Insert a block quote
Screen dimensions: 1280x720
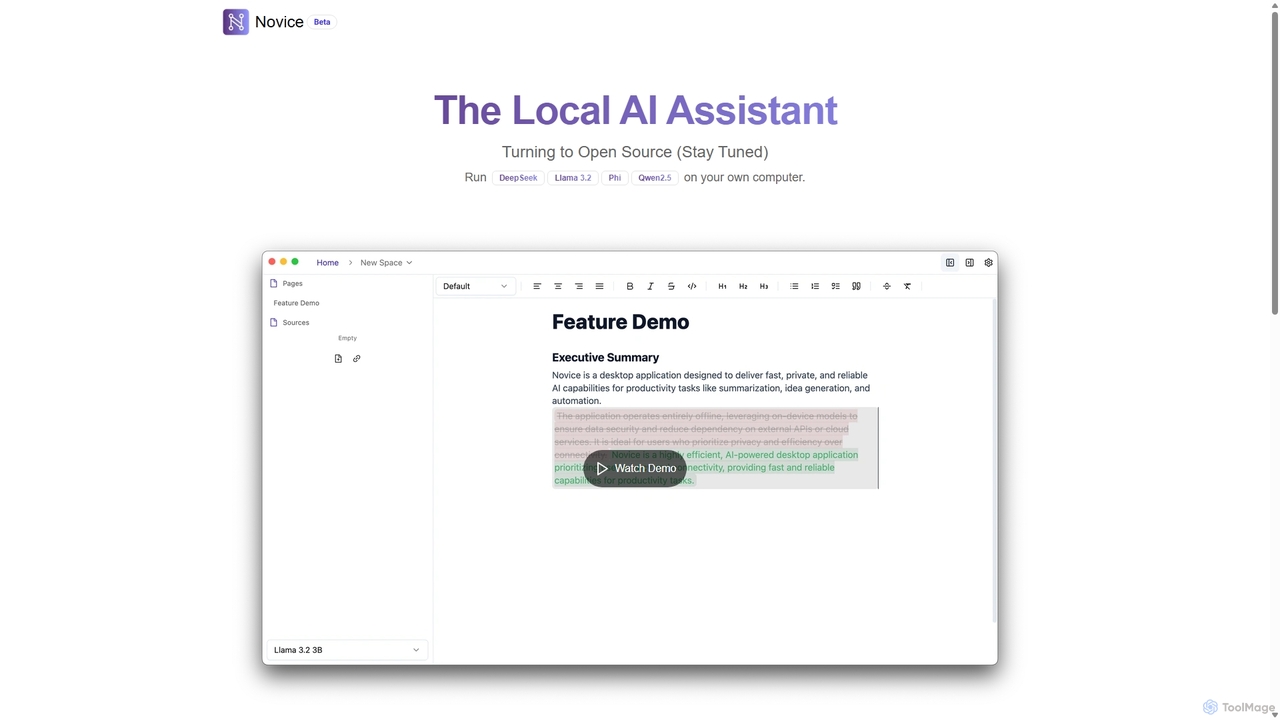pos(856,286)
